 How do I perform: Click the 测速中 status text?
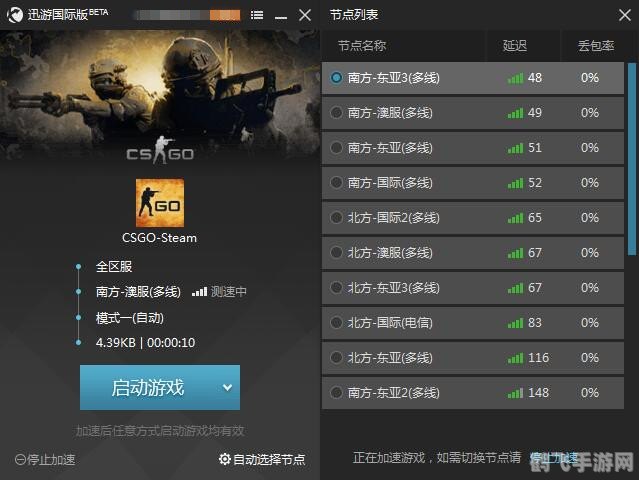click(229, 292)
